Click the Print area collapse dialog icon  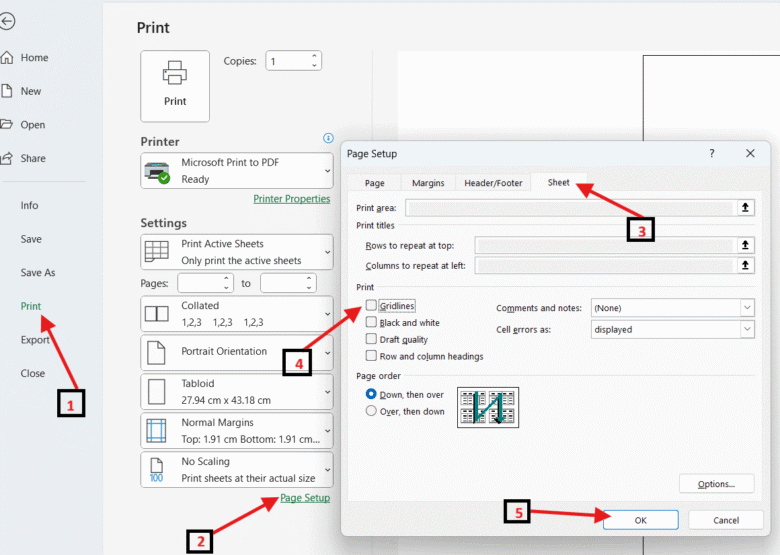745,207
